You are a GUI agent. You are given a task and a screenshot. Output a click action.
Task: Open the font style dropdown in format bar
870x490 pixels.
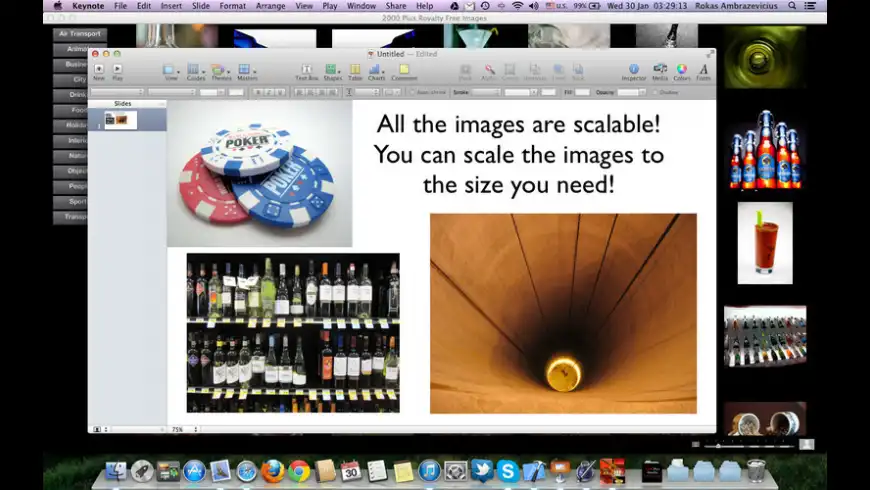click(171, 92)
